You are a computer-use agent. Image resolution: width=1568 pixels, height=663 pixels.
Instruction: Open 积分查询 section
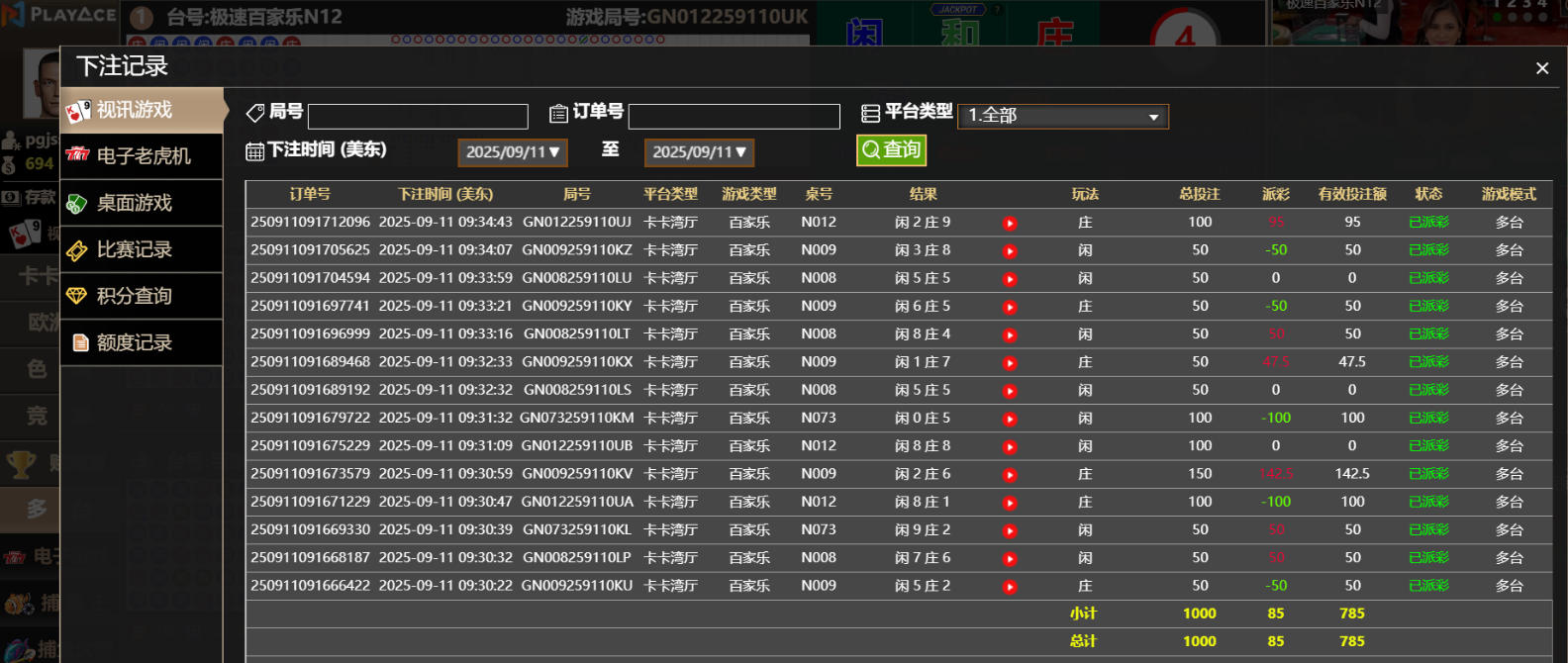(x=142, y=296)
